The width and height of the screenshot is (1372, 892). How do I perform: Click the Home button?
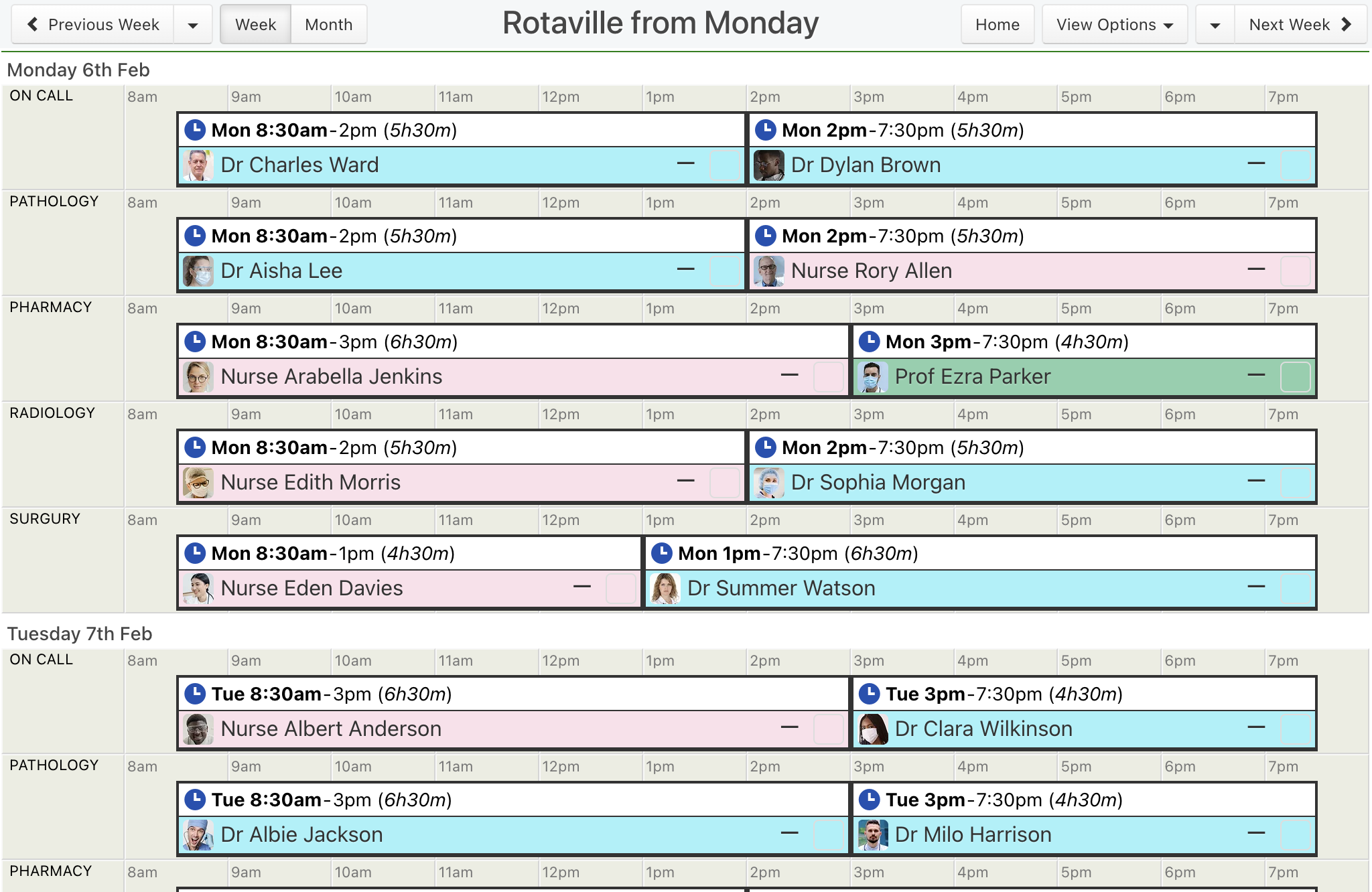[x=997, y=25]
